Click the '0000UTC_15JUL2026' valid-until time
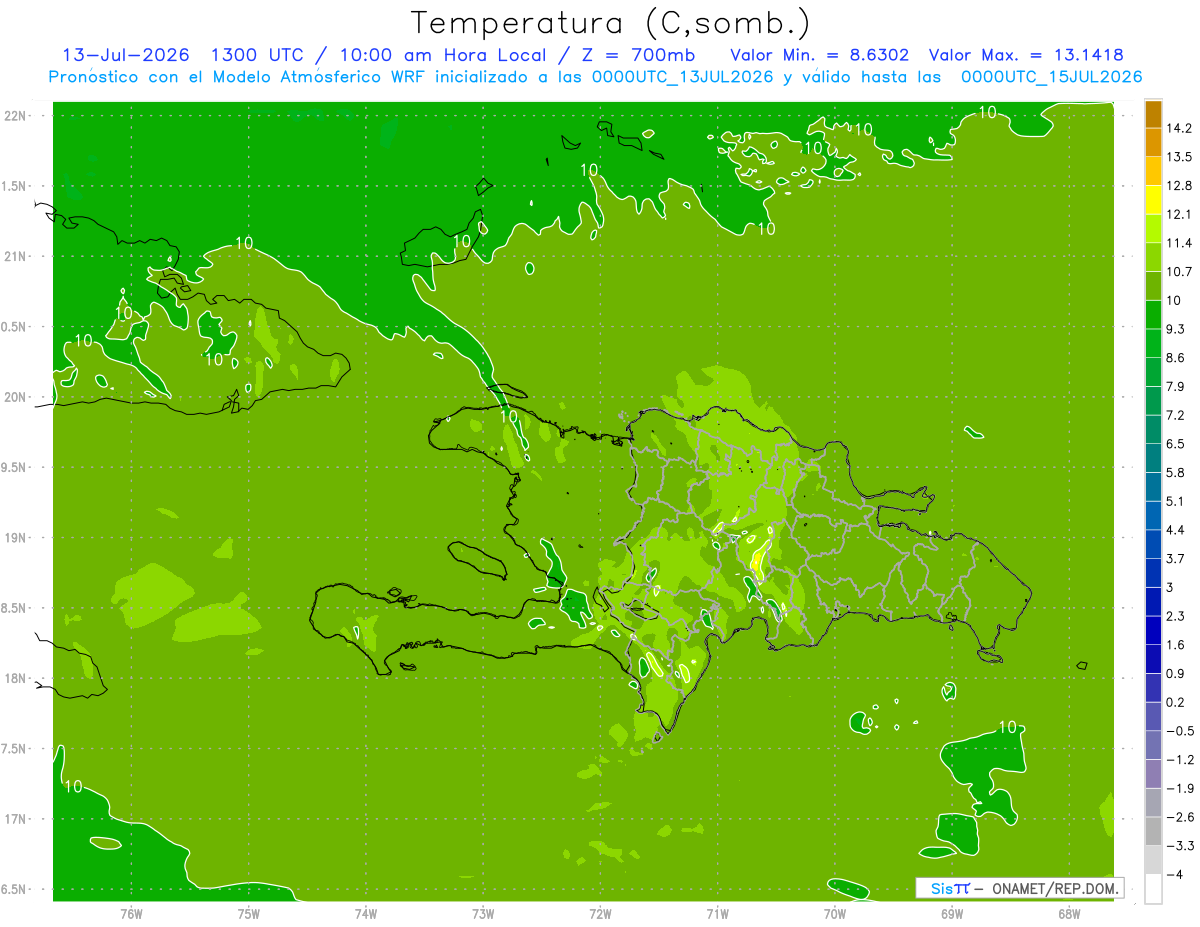The width and height of the screenshot is (1200, 927). click(x=1052, y=77)
